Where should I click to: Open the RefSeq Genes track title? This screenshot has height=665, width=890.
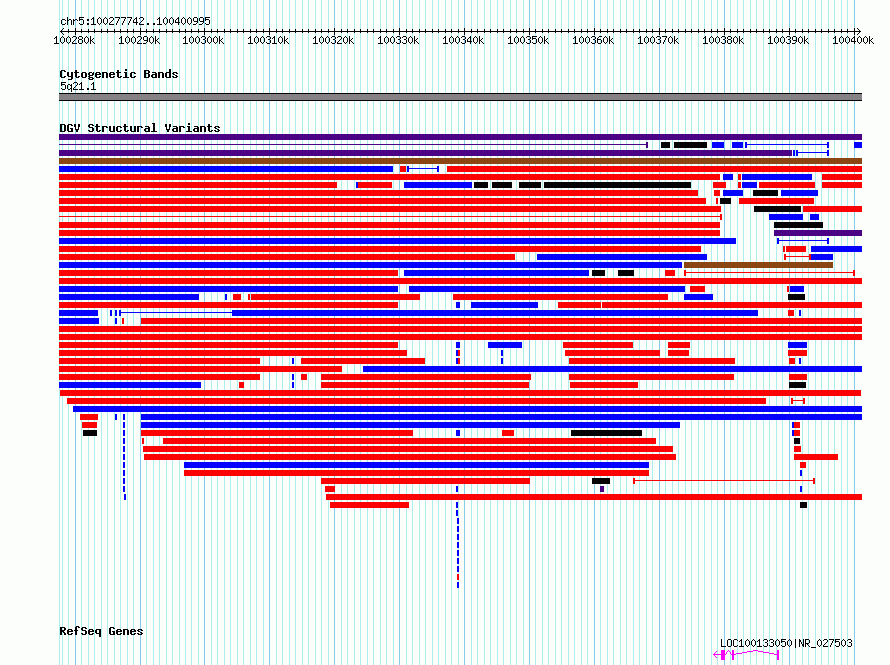tap(101, 631)
